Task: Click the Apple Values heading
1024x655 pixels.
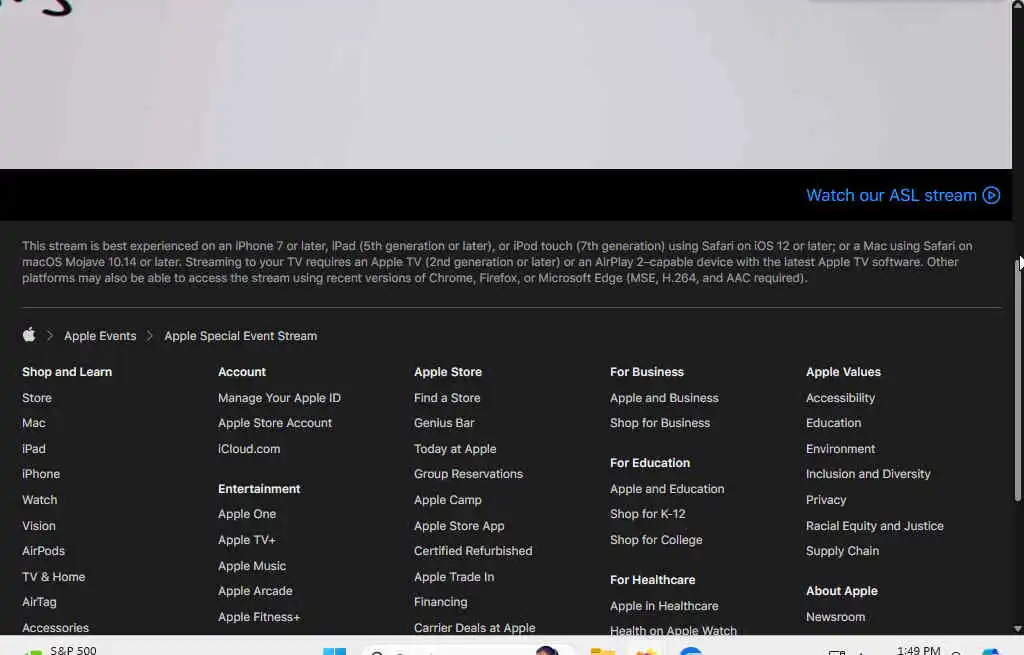Action: [x=843, y=372]
